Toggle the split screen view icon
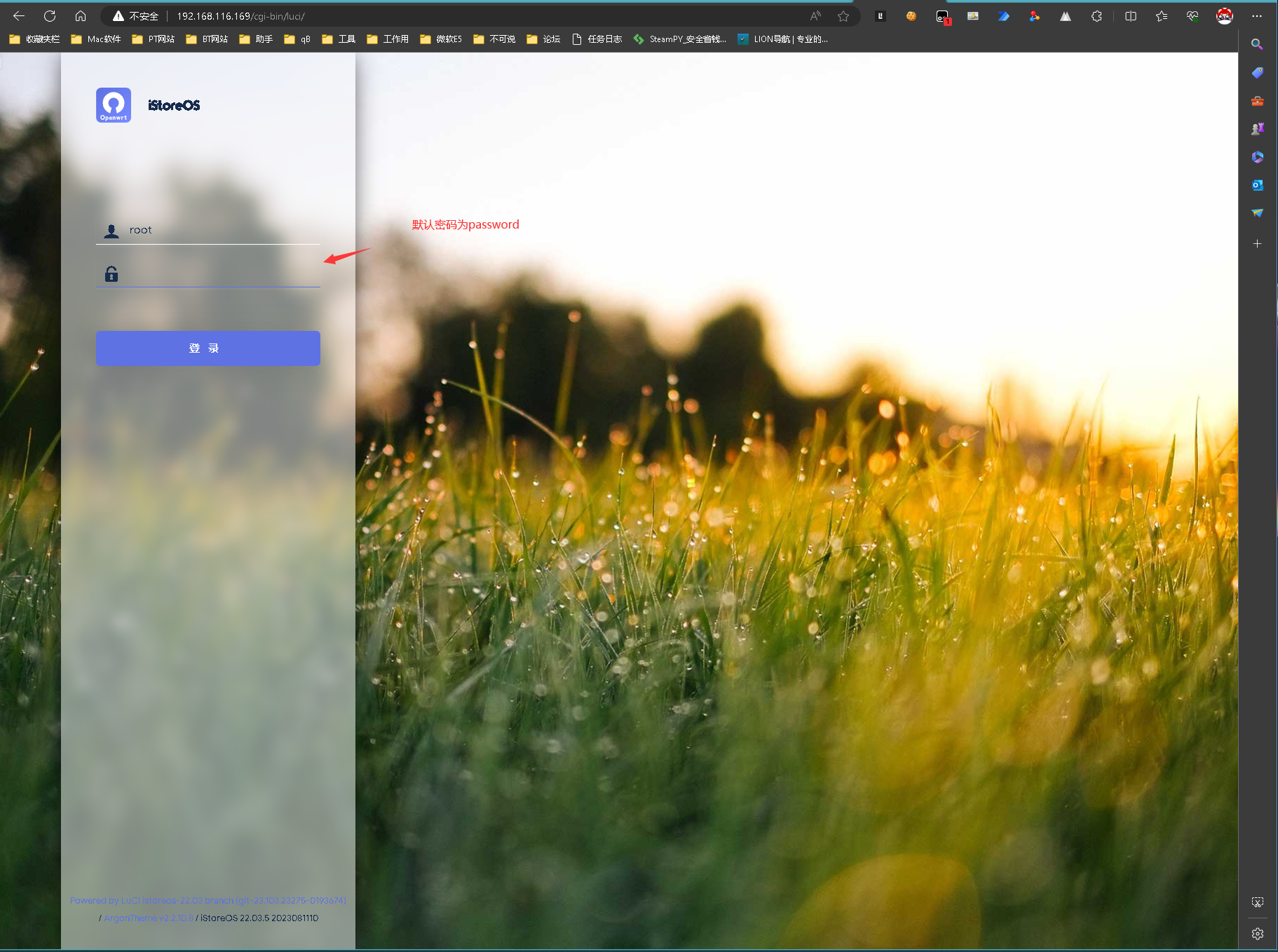Viewport: 1278px width, 952px height. coord(1130,16)
